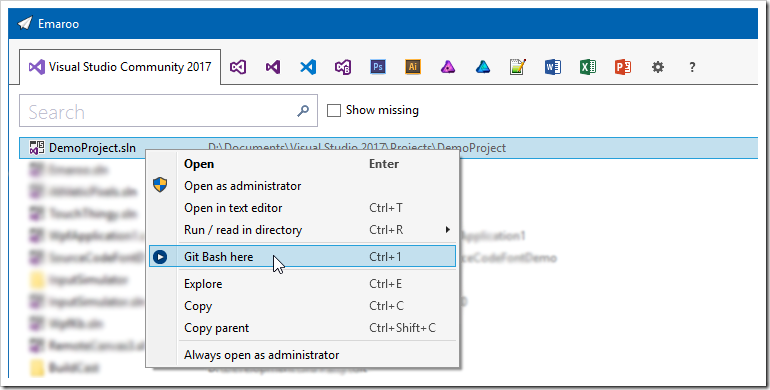
Task: Select Explore in the context menu
Action: (x=302, y=284)
